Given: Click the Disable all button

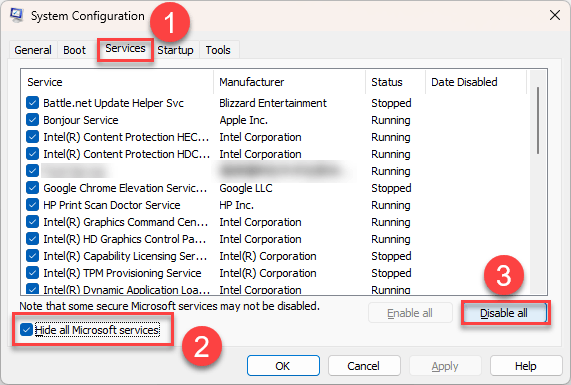Looking at the screenshot, I should pyautogui.click(x=504, y=313).
